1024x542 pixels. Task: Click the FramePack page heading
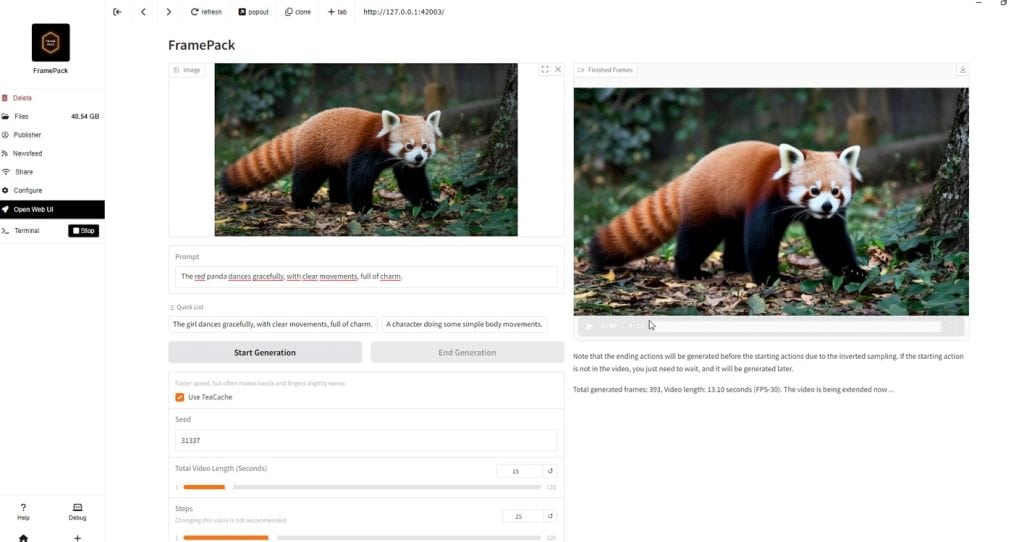[x=201, y=45]
